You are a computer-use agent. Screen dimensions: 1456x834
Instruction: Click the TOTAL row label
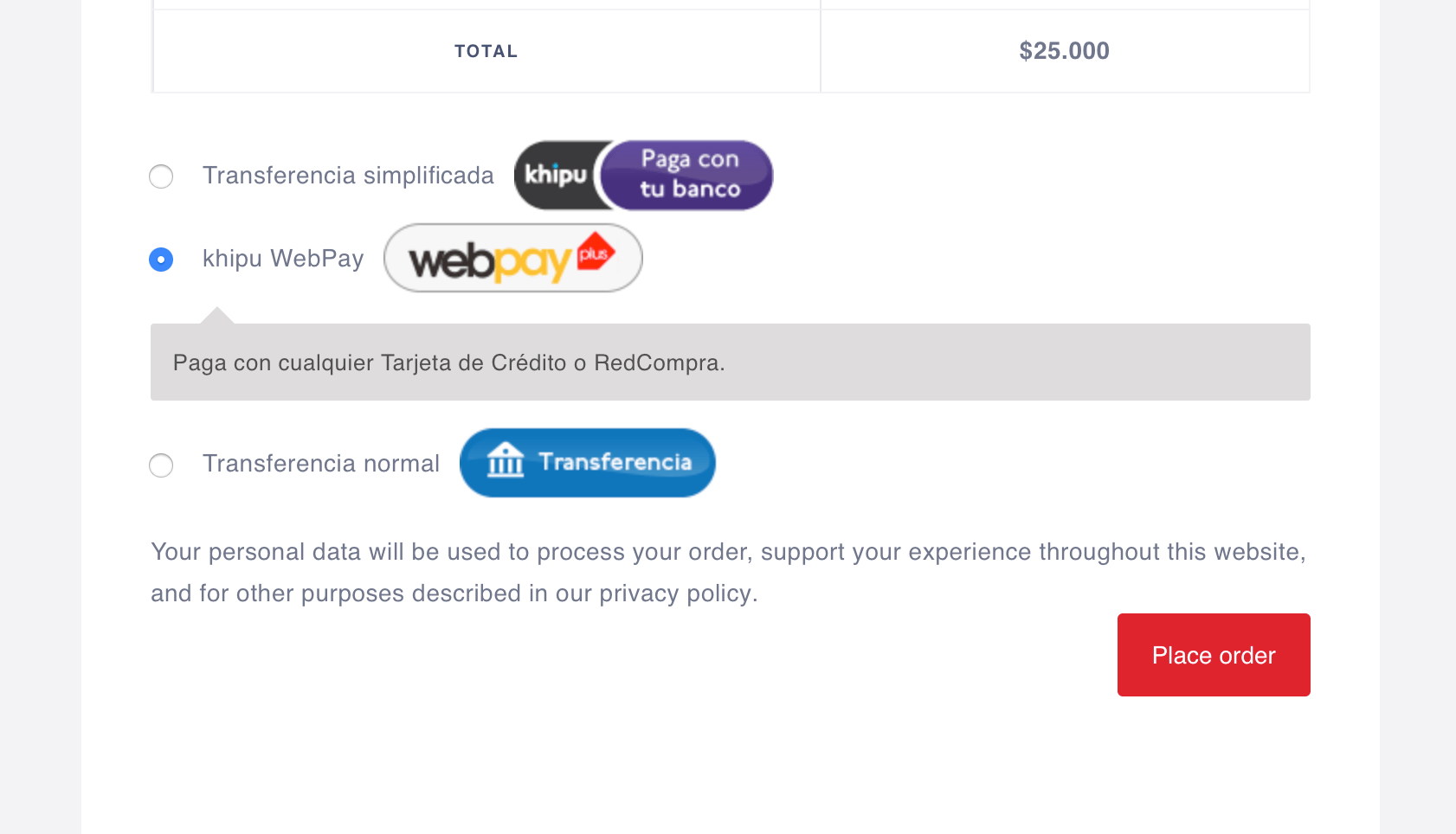[486, 51]
